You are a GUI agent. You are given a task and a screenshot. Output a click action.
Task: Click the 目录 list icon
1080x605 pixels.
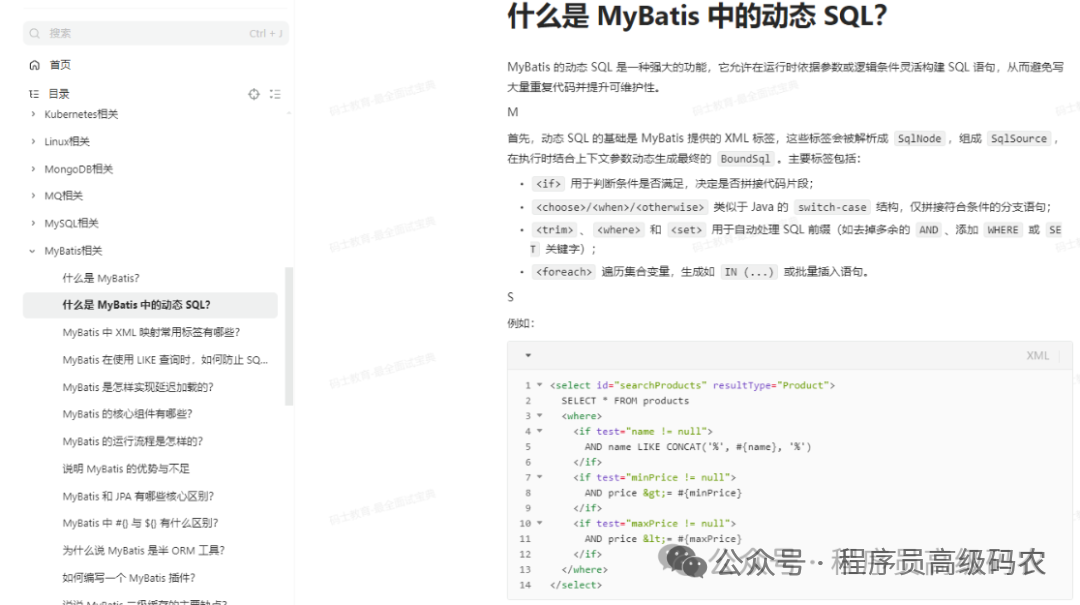tap(34, 94)
